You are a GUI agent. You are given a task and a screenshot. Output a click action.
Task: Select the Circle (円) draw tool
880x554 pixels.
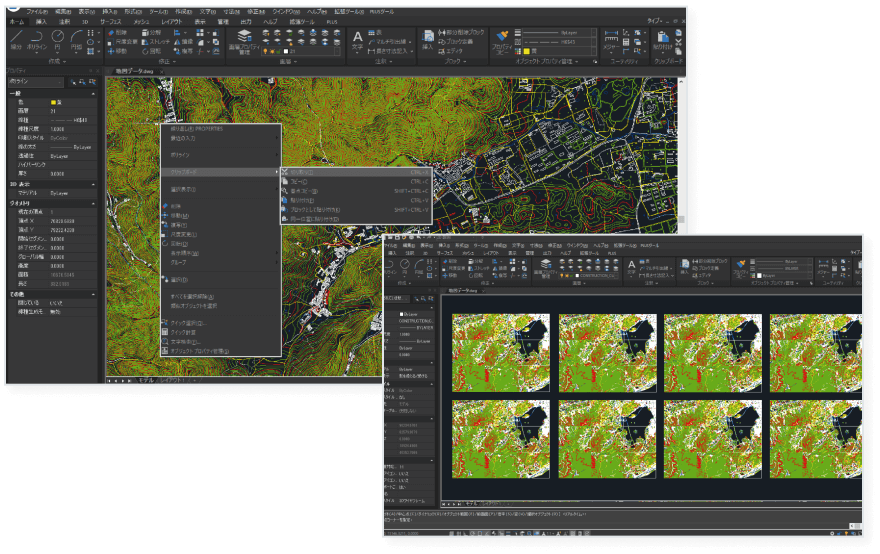click(x=58, y=39)
